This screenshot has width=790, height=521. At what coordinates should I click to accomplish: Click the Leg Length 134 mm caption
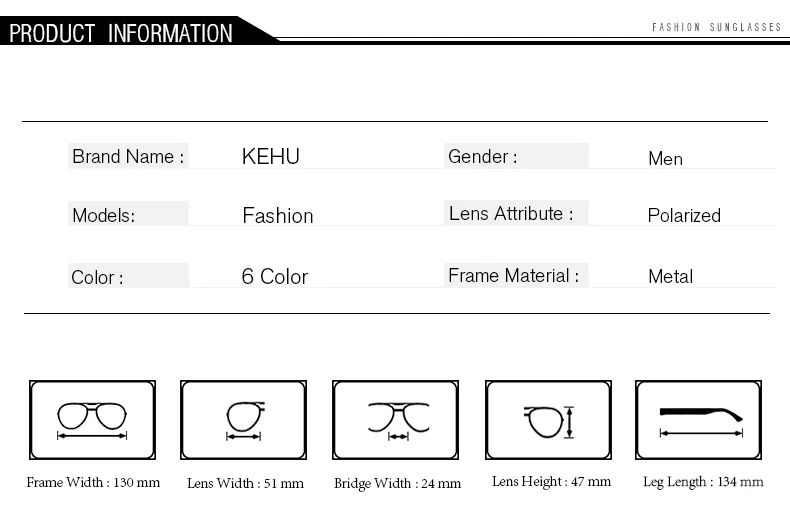(x=703, y=482)
